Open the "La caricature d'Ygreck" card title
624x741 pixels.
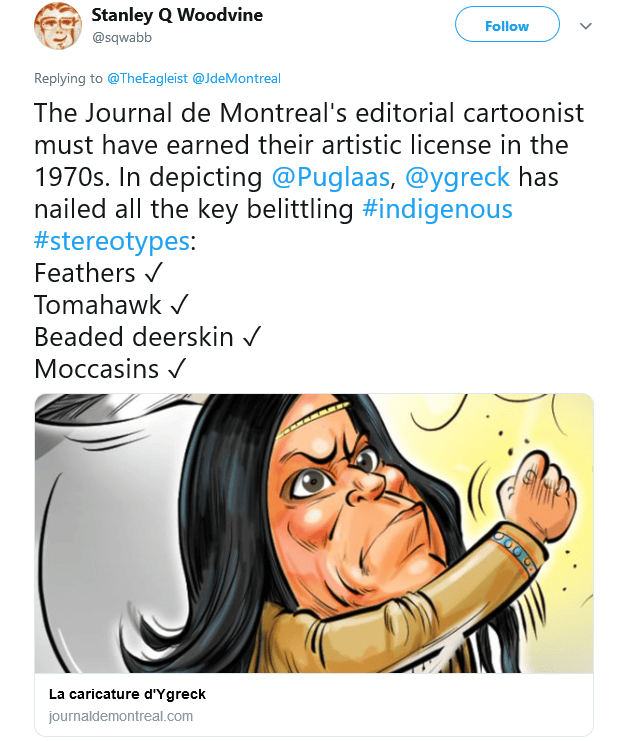tap(127, 694)
